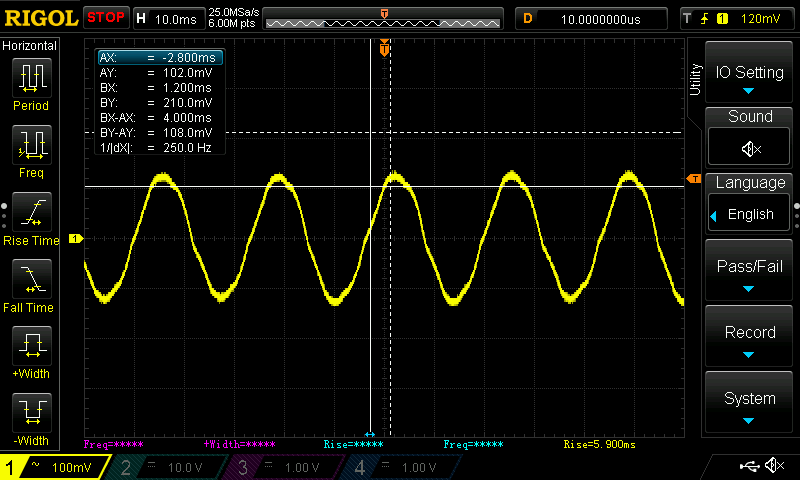Click the AX cursor value field
The width and height of the screenshot is (800, 480).
click(160, 58)
